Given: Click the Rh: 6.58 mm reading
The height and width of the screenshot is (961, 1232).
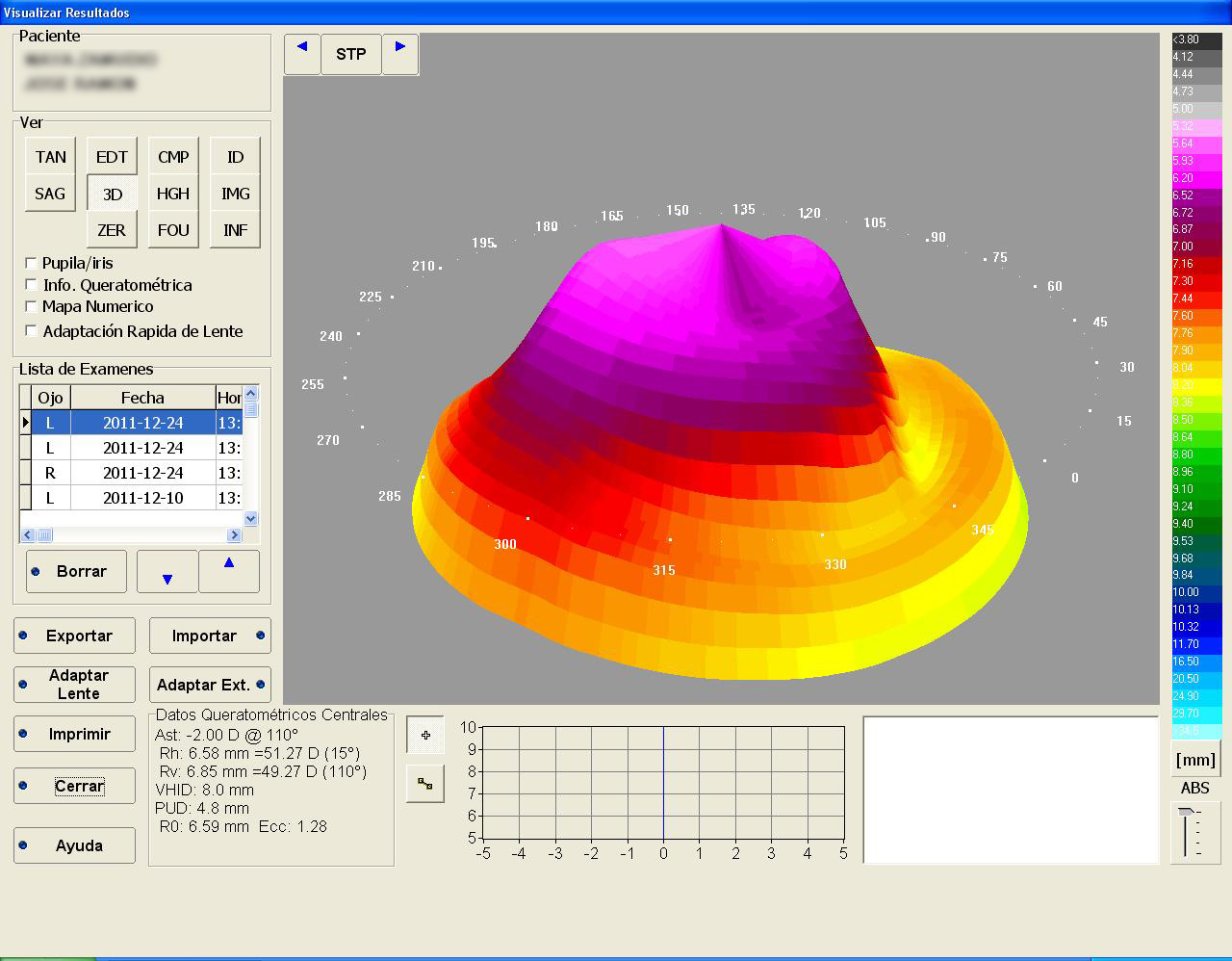Looking at the screenshot, I should click(260, 753).
